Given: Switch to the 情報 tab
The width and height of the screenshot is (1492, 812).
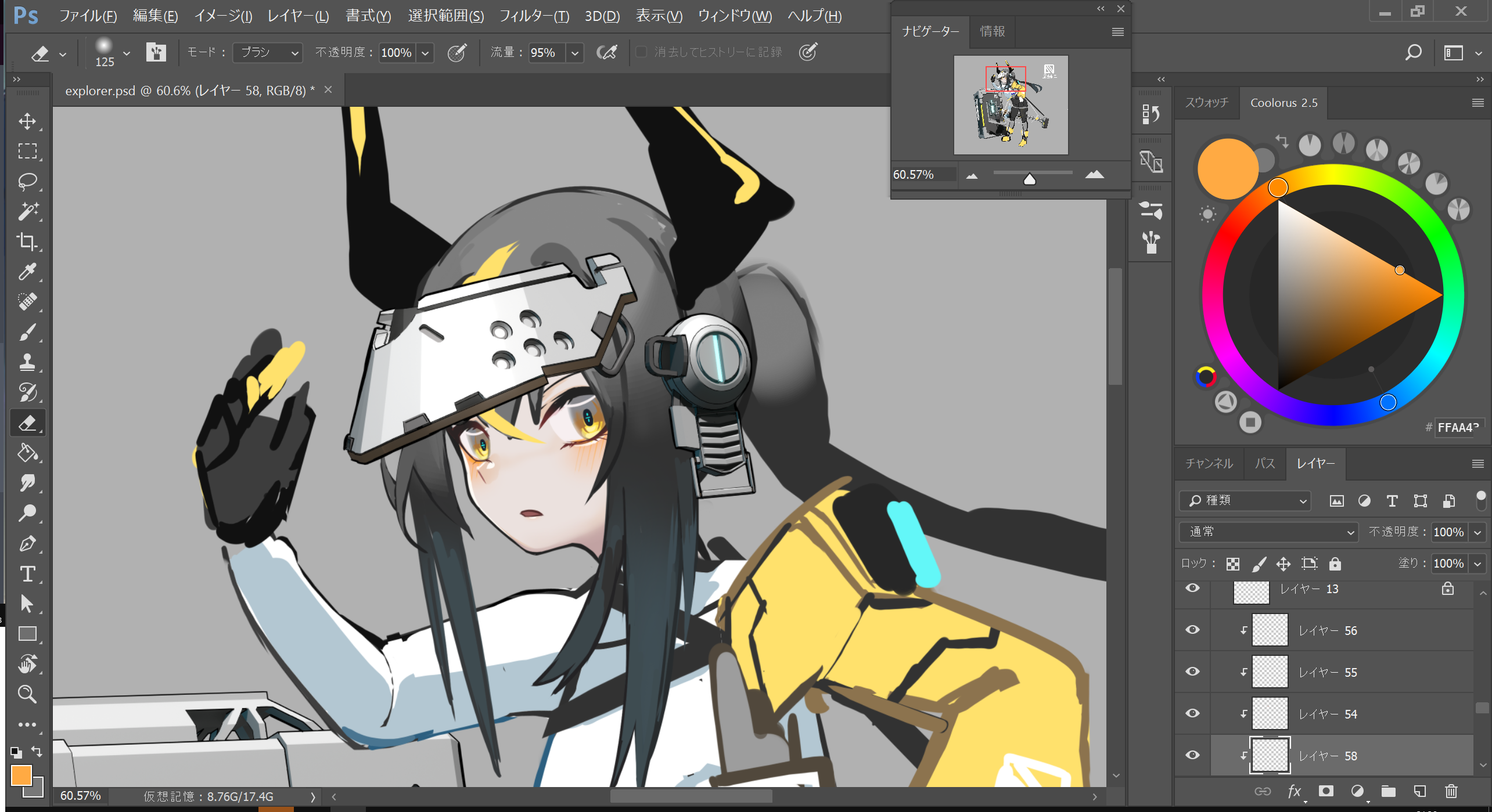Looking at the screenshot, I should point(993,31).
